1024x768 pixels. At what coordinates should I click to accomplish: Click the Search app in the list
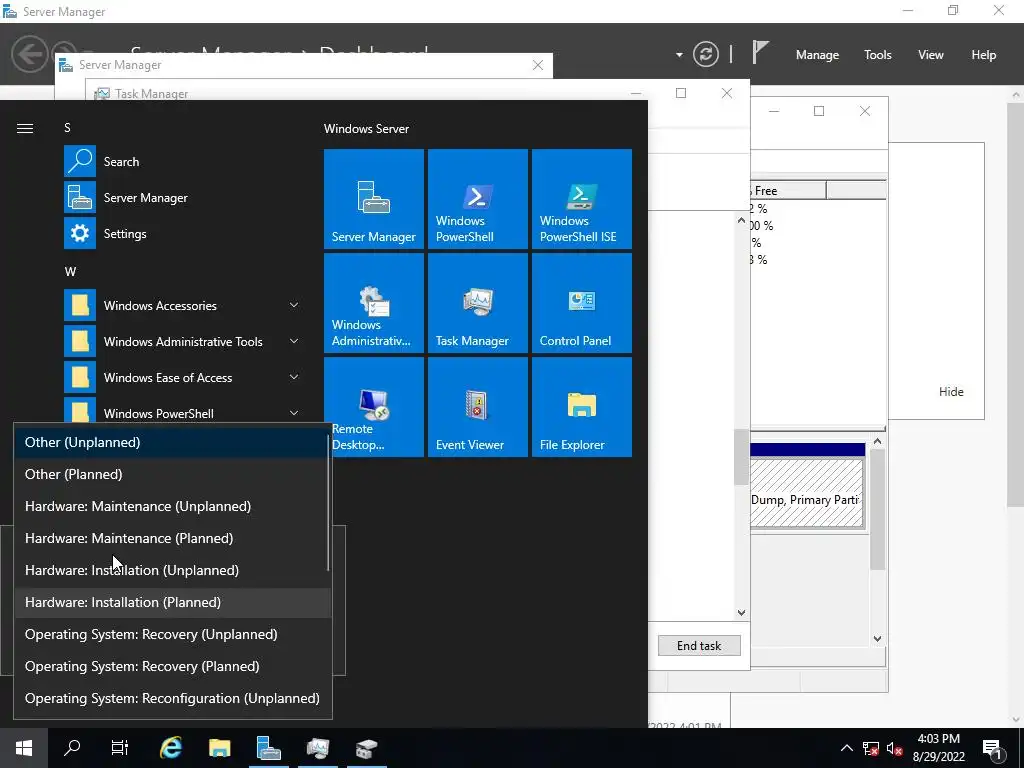point(183,161)
